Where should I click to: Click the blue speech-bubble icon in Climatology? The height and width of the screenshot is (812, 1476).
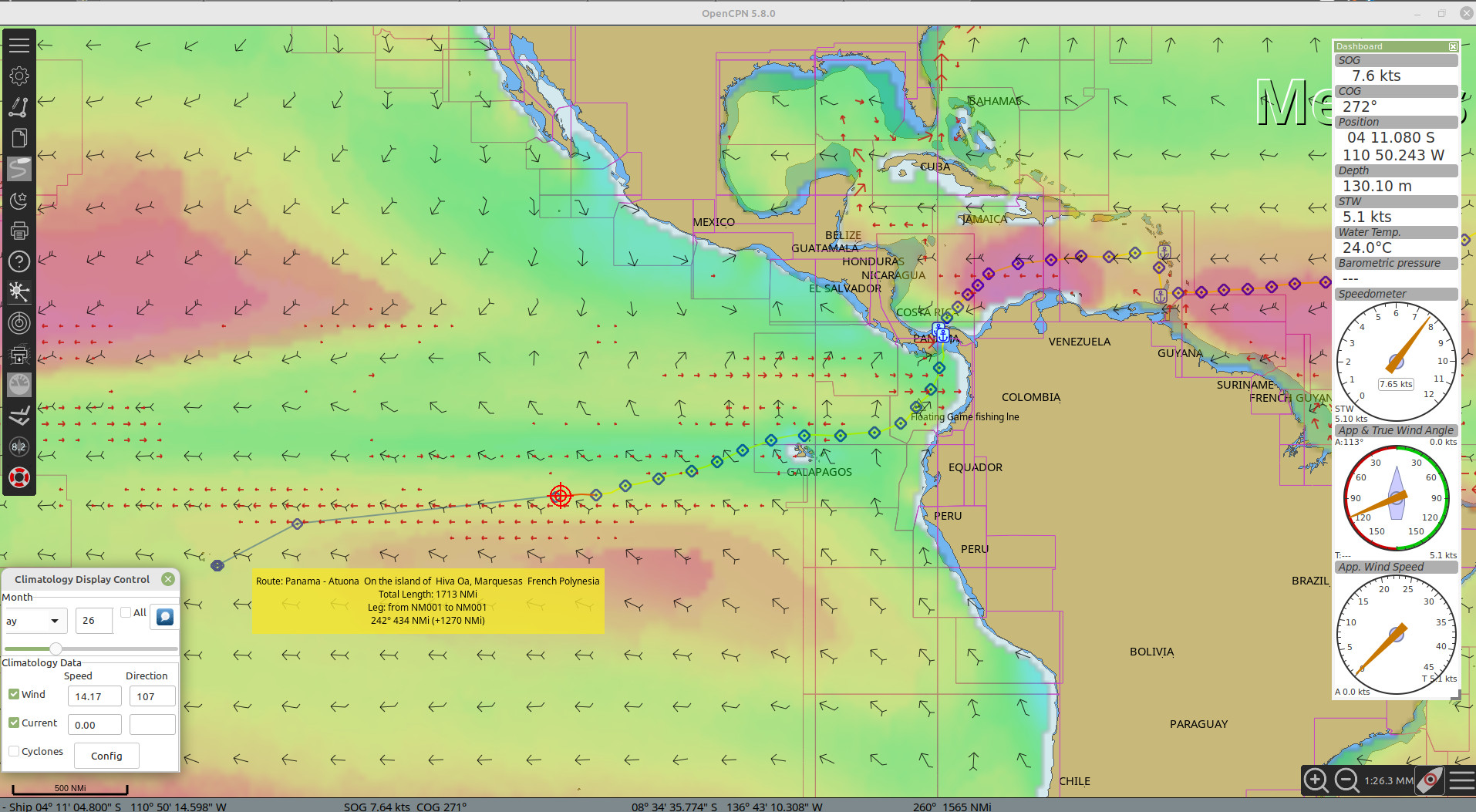pos(165,617)
